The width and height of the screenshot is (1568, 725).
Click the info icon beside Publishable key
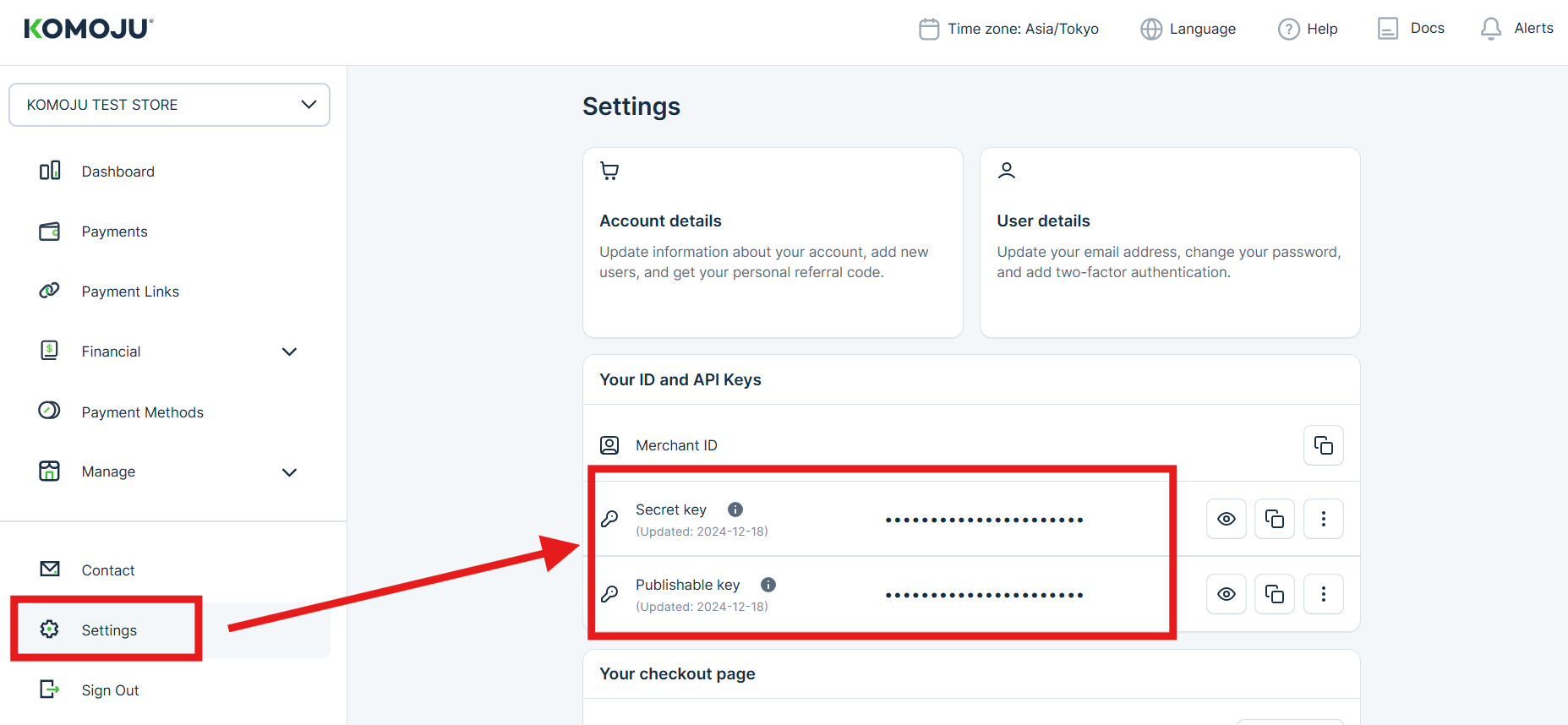768,585
